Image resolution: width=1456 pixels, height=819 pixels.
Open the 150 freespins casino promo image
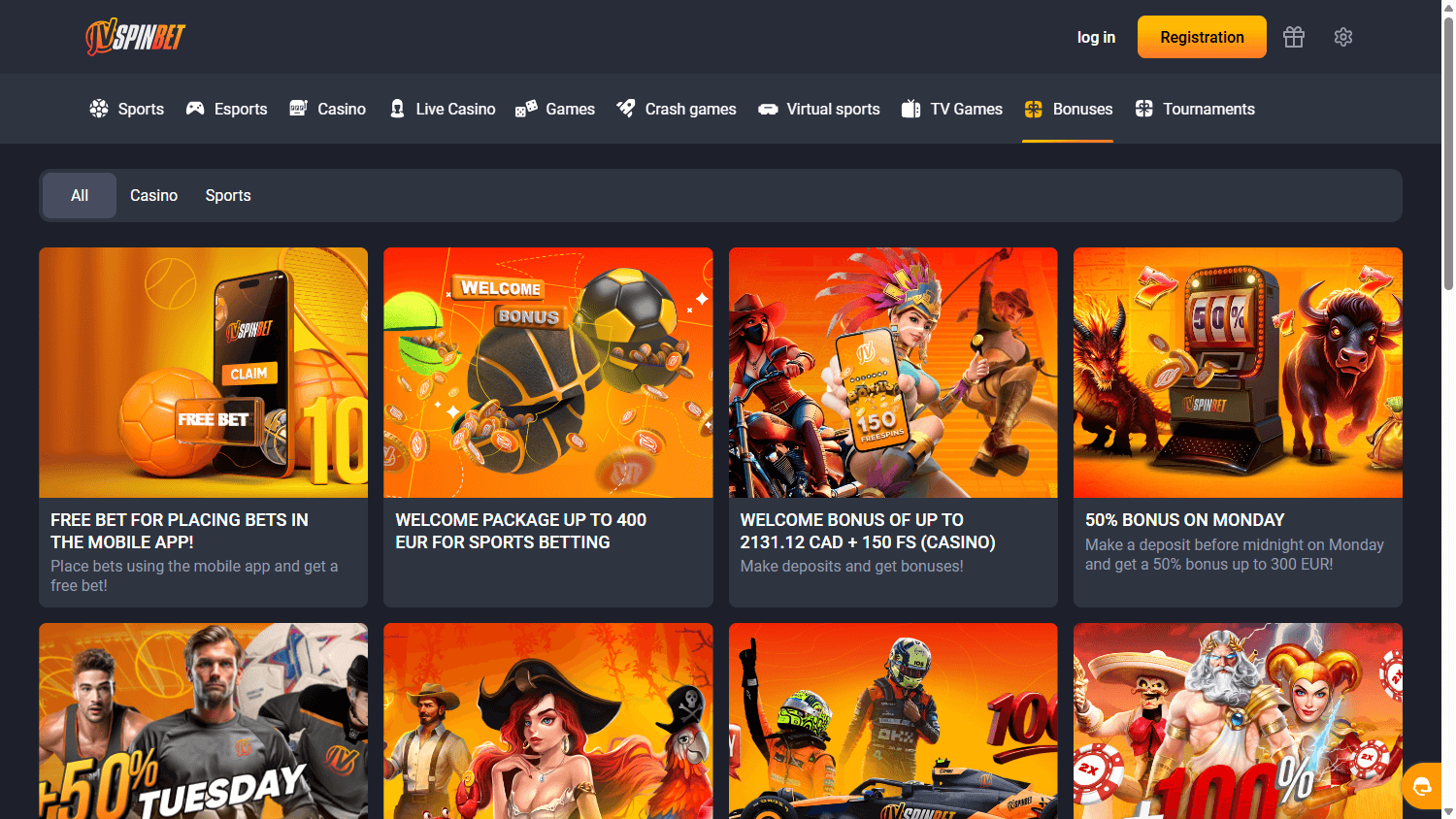pos(893,373)
